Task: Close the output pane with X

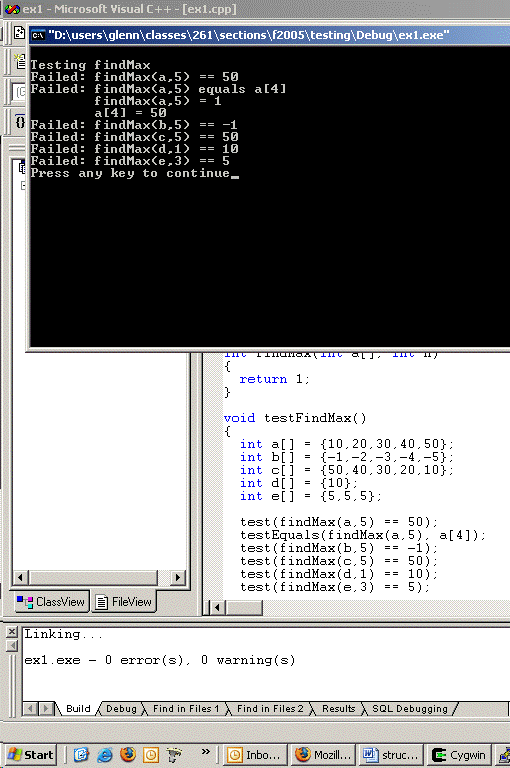Action: tap(12, 632)
